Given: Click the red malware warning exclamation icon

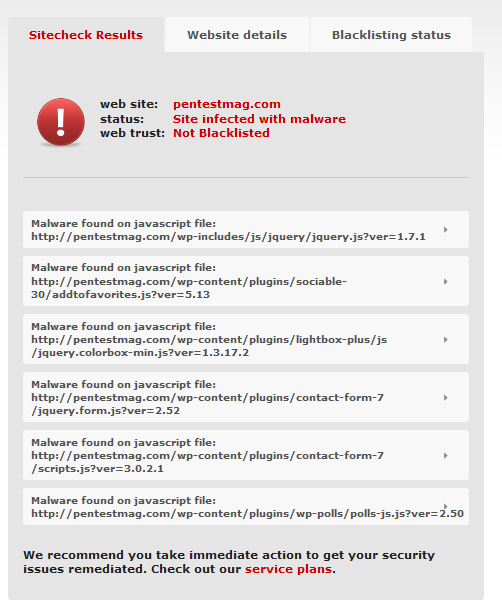Looking at the screenshot, I should point(61,122).
